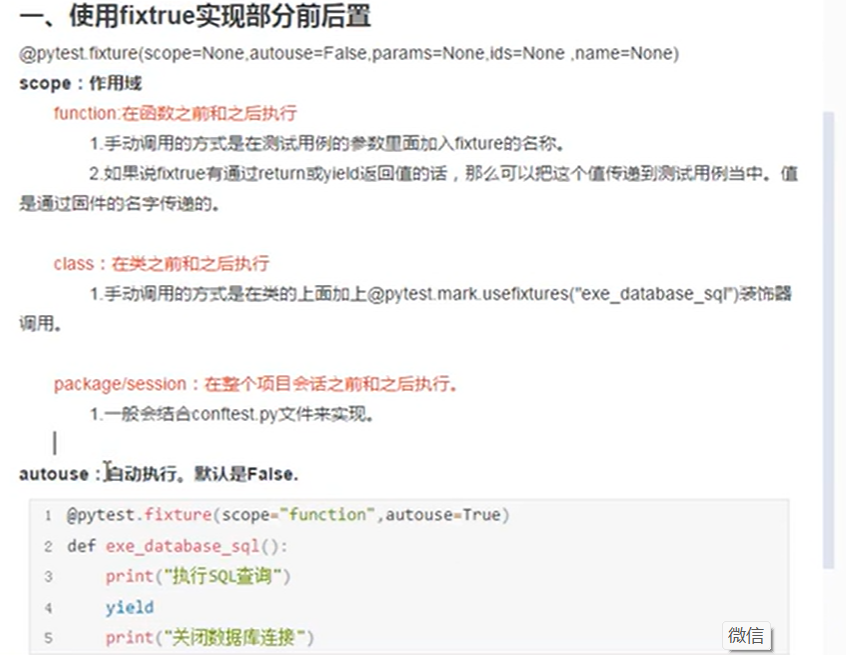This screenshot has width=846, height=655.
Task: Click line '1.手动调用的方式是在测试用例的参数里面加入fixture的名称'
Action: 327,144
